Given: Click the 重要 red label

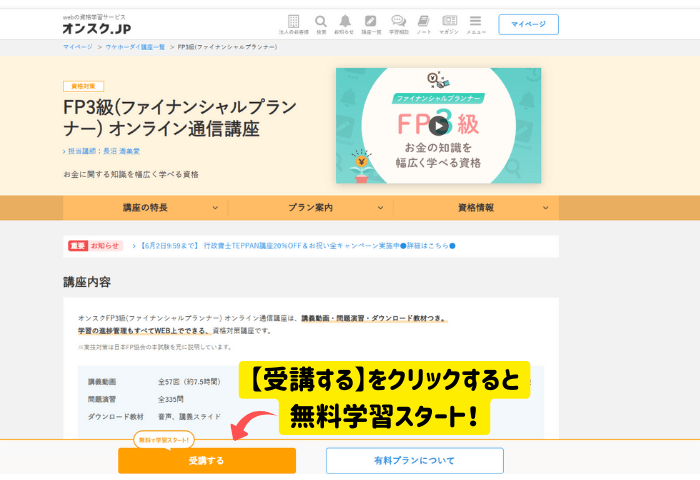Looking at the screenshot, I should pyautogui.click(x=78, y=246).
